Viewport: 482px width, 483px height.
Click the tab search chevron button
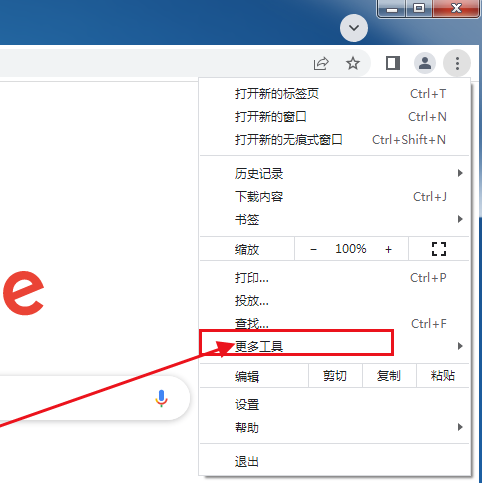tap(354, 28)
